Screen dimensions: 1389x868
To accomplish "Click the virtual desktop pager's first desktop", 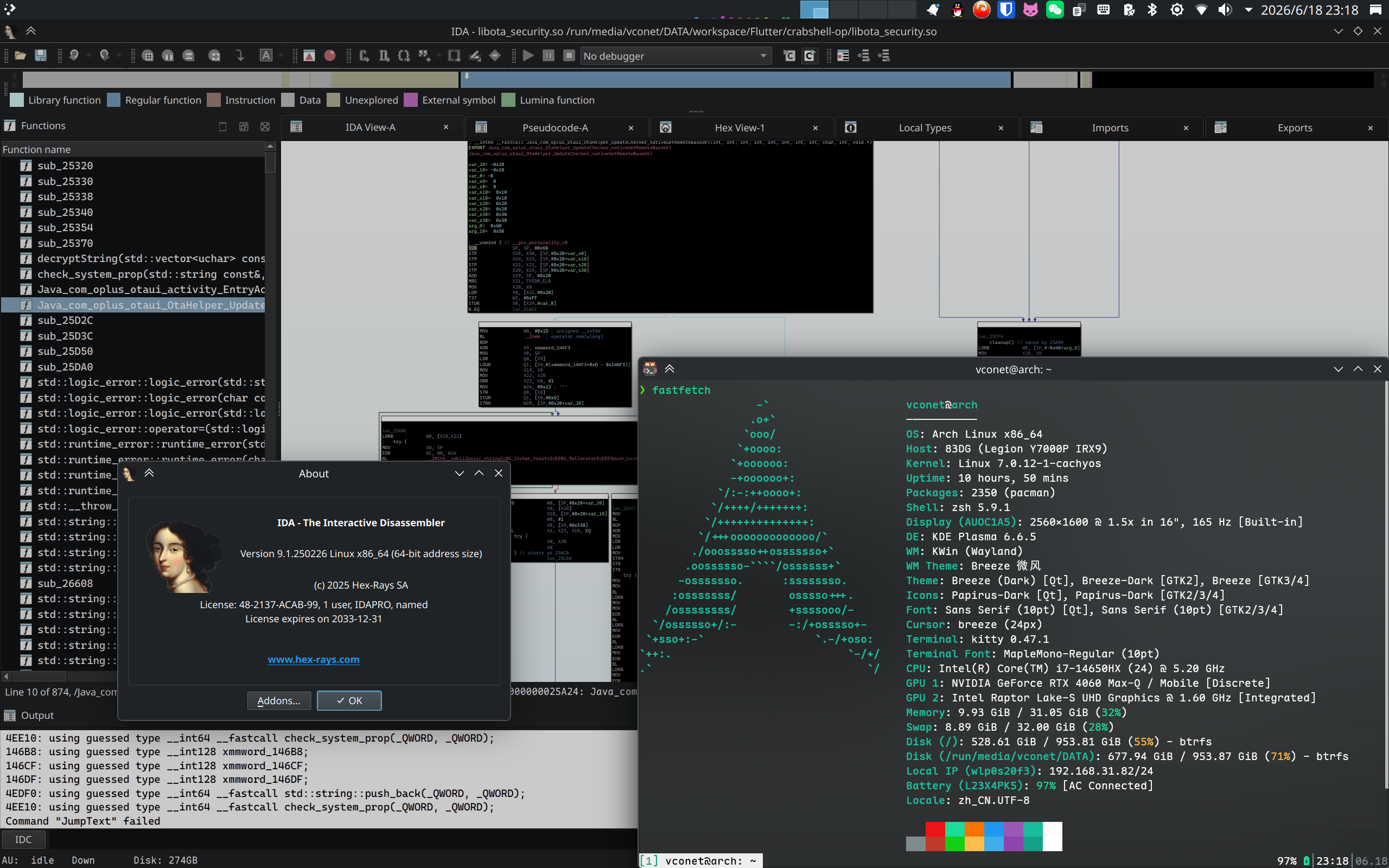I will coord(814,10).
